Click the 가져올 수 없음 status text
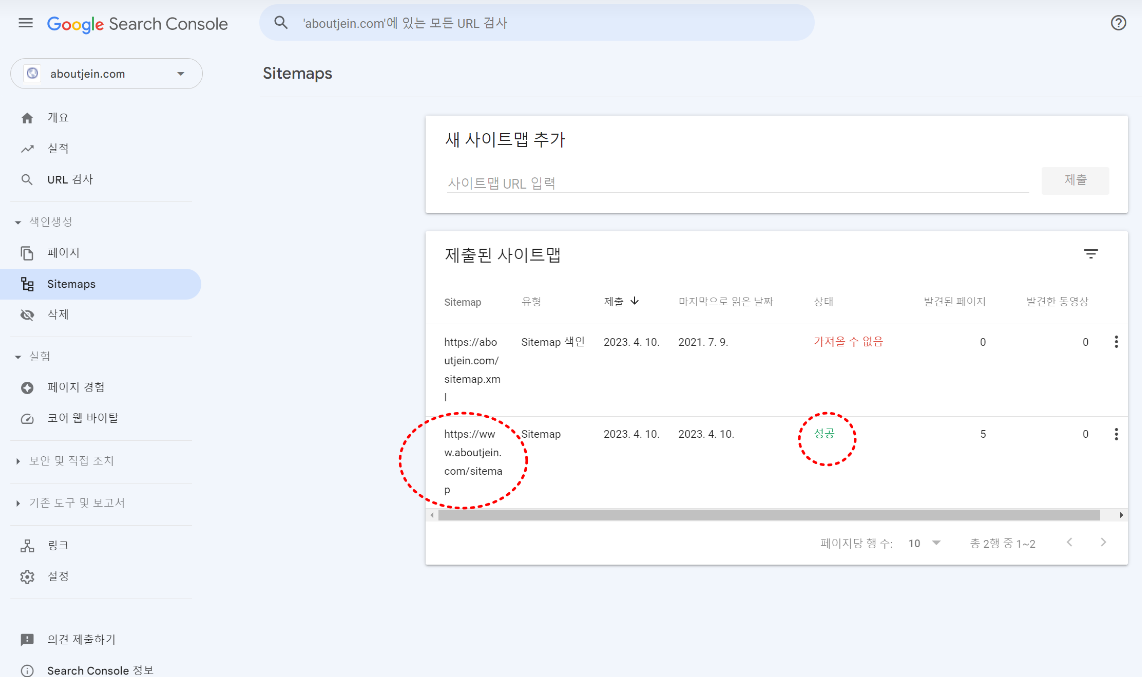 tap(848, 341)
